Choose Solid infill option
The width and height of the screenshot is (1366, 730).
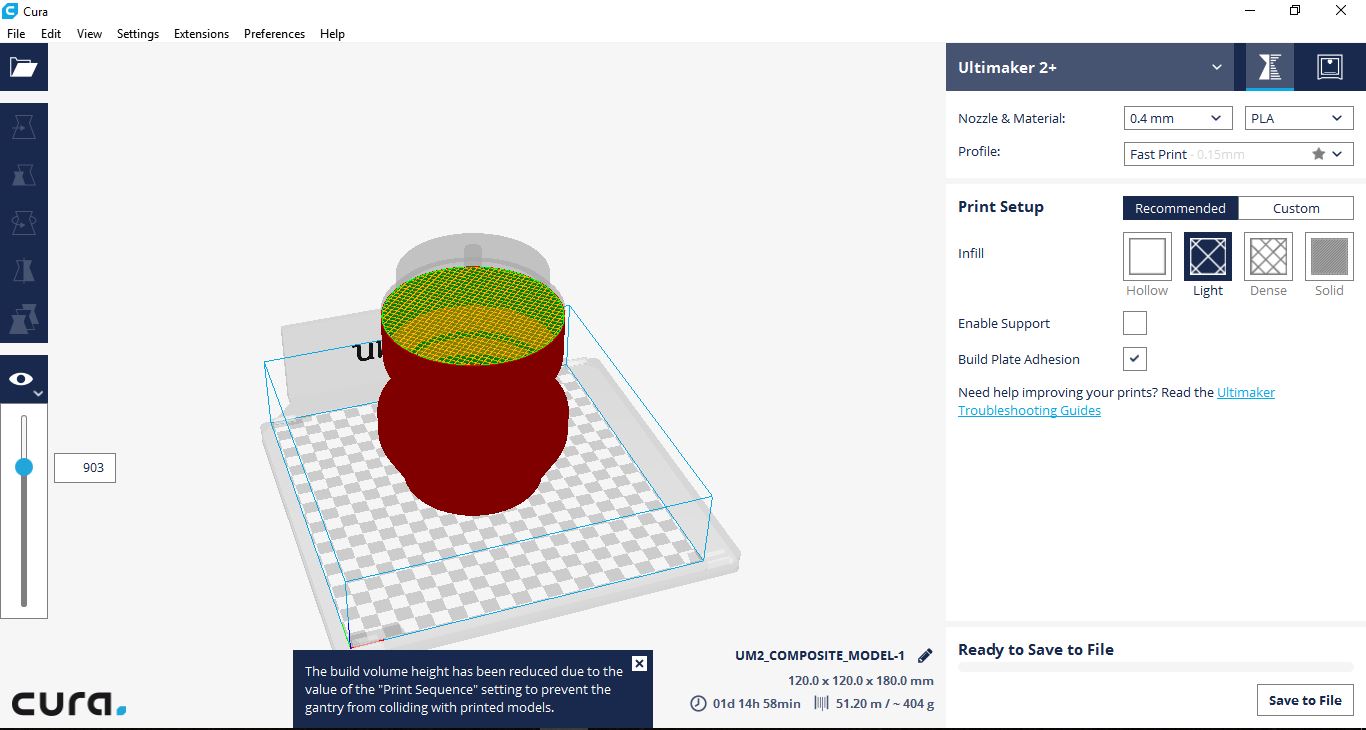pyautogui.click(x=1329, y=256)
